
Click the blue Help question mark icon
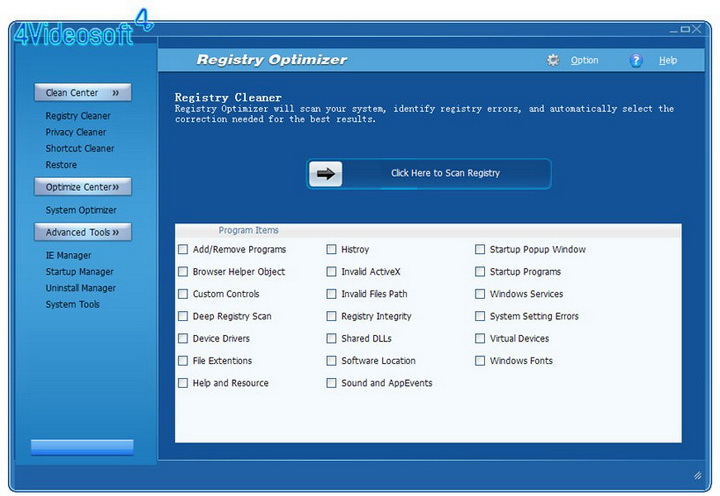pyautogui.click(x=636, y=60)
